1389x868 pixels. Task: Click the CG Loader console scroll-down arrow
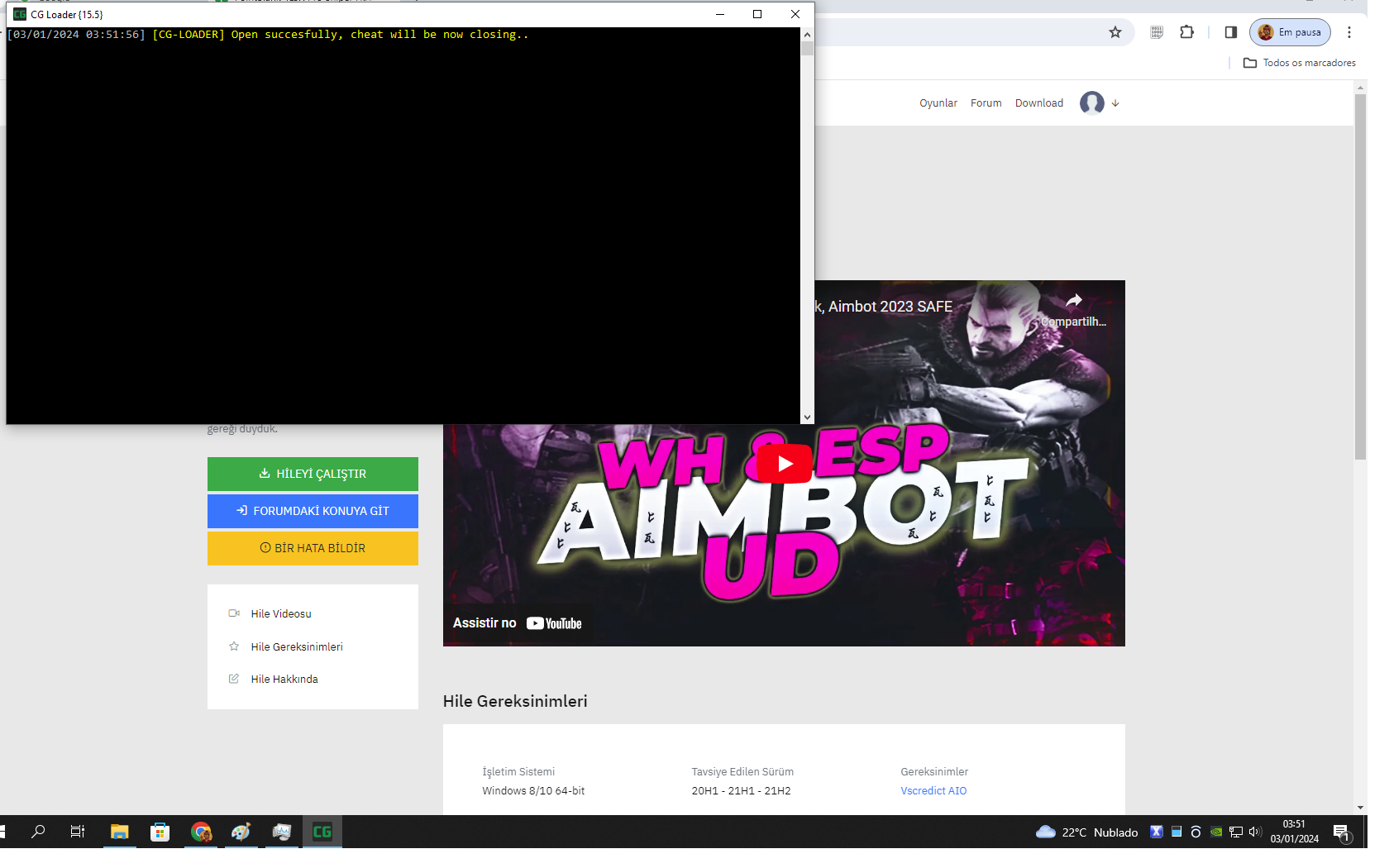[807, 417]
